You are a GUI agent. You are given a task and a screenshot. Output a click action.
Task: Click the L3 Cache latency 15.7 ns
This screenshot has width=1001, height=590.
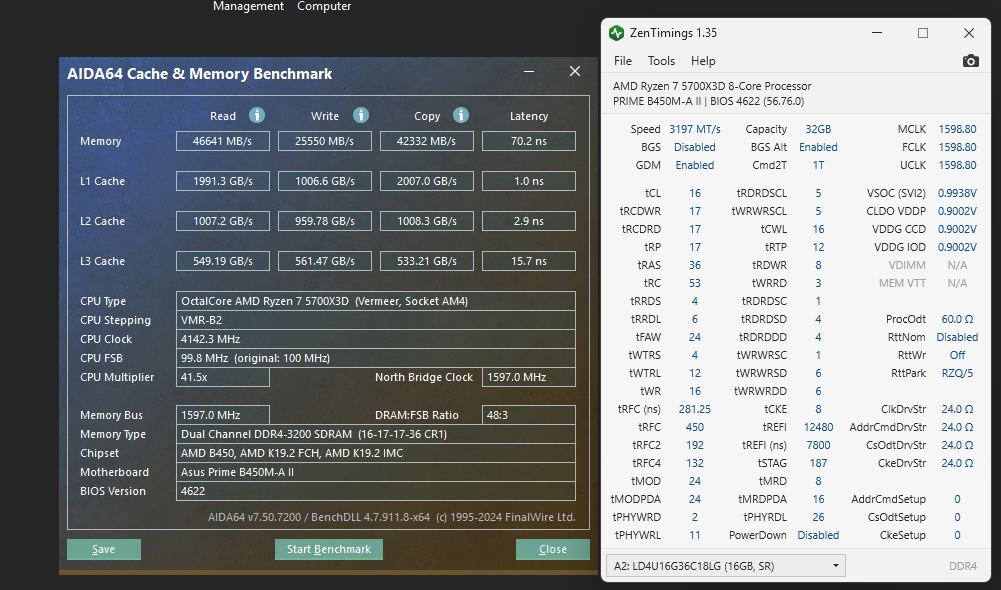tap(529, 261)
